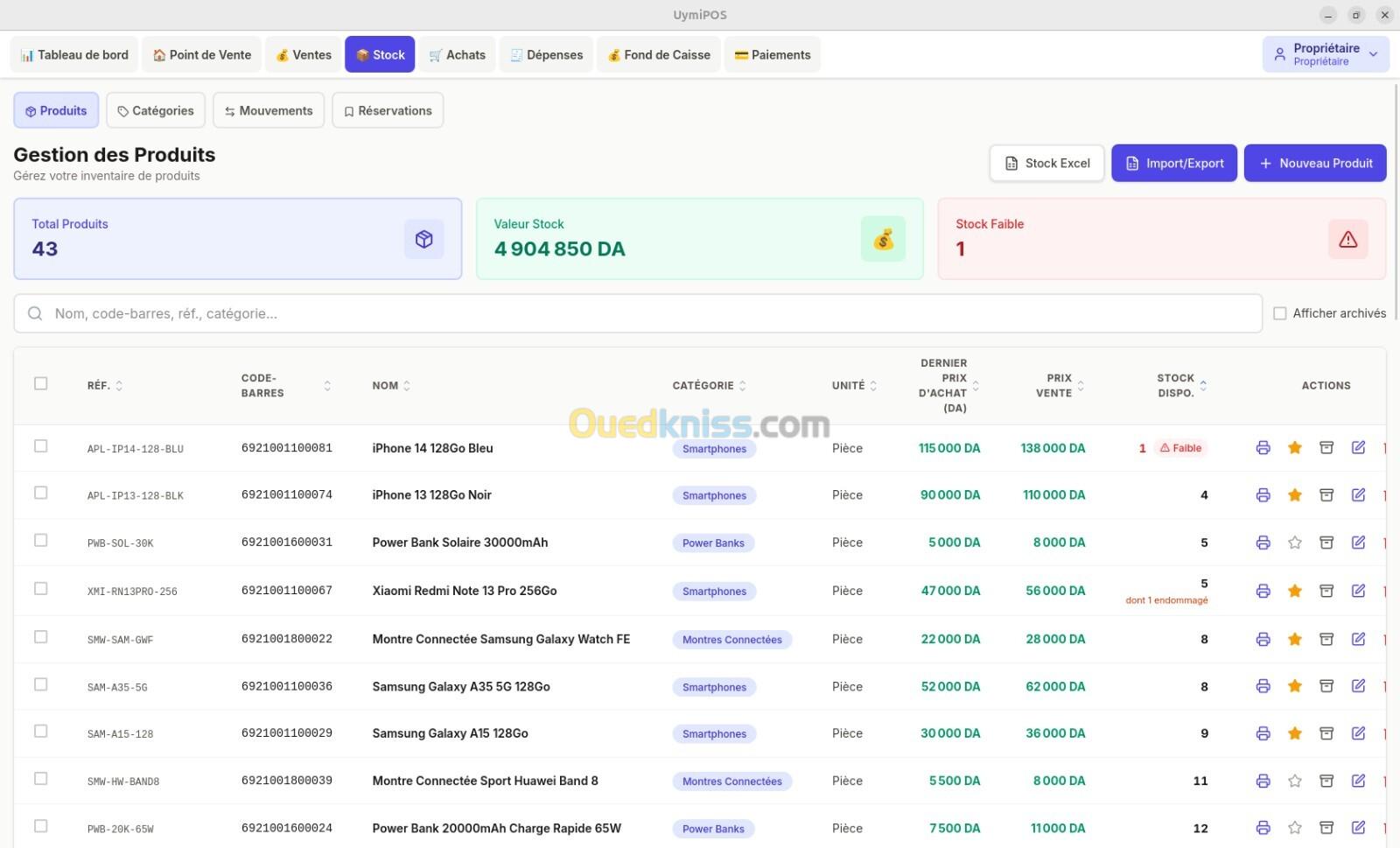Viewport: 1400px width, 848px height.
Task: Open the Mouvements sub-tab
Action: pyautogui.click(x=269, y=111)
